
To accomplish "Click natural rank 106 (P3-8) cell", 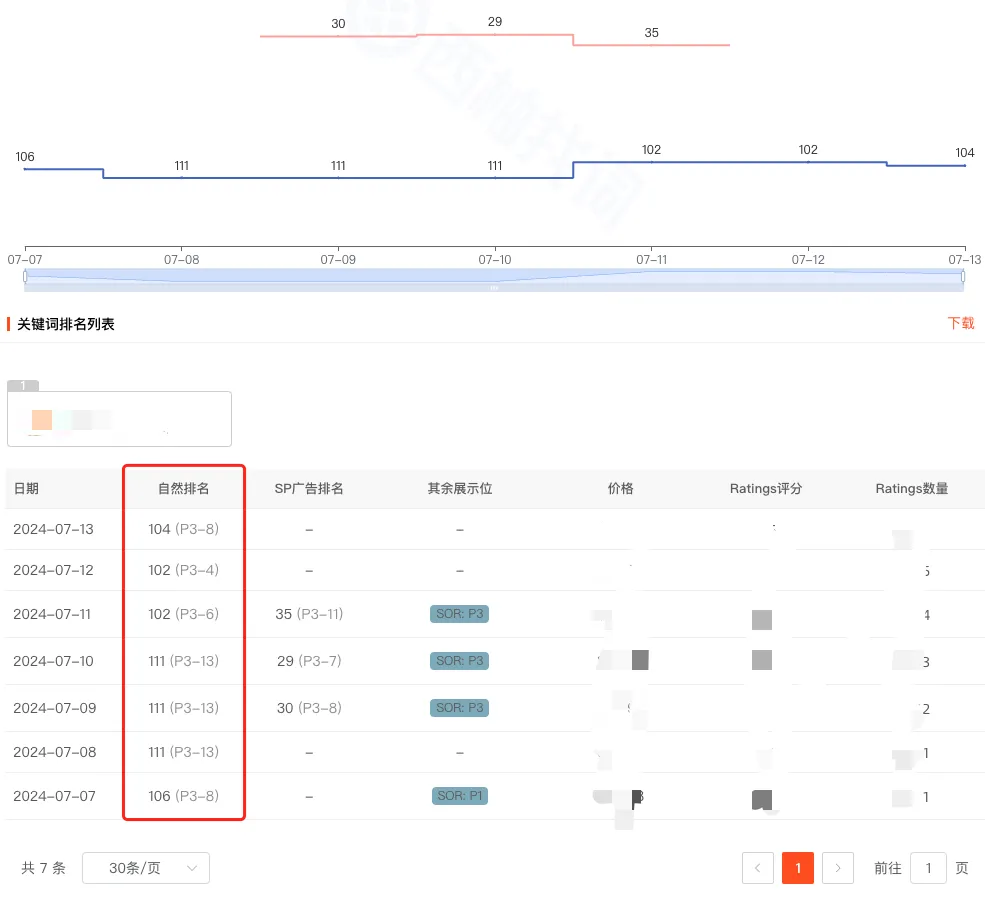I will pos(183,796).
